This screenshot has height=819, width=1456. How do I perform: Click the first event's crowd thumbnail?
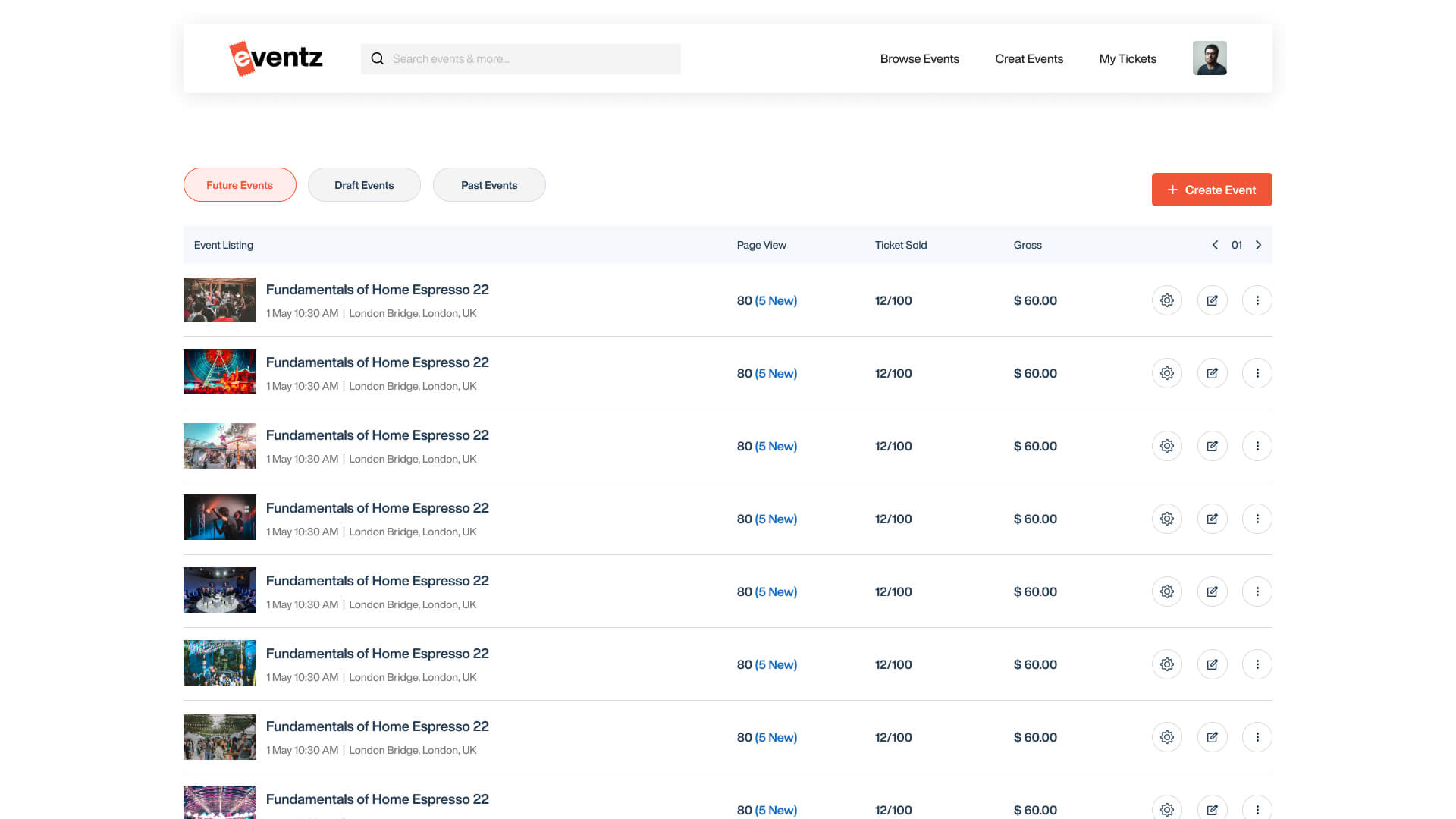[220, 300]
